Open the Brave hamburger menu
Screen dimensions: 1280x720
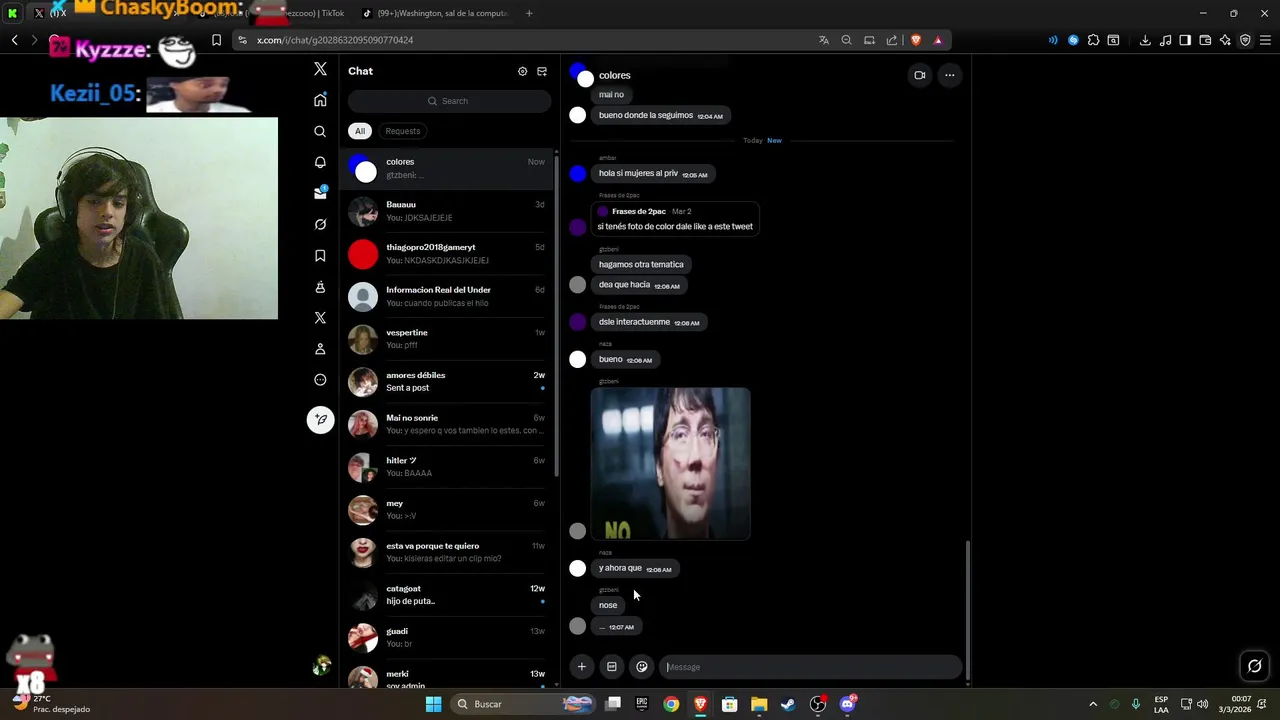pos(1266,40)
